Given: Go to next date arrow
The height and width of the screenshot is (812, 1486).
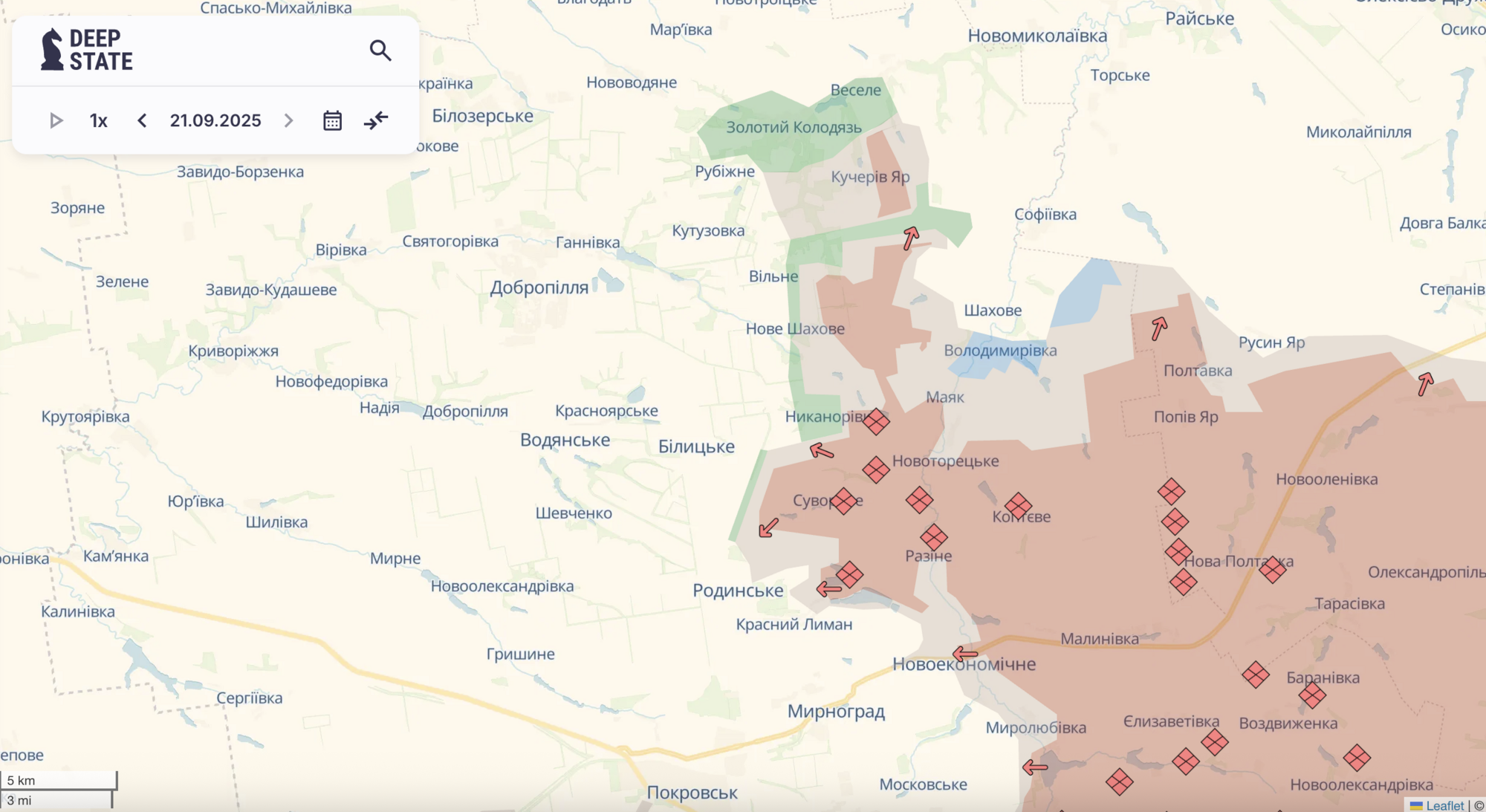Looking at the screenshot, I should (289, 120).
